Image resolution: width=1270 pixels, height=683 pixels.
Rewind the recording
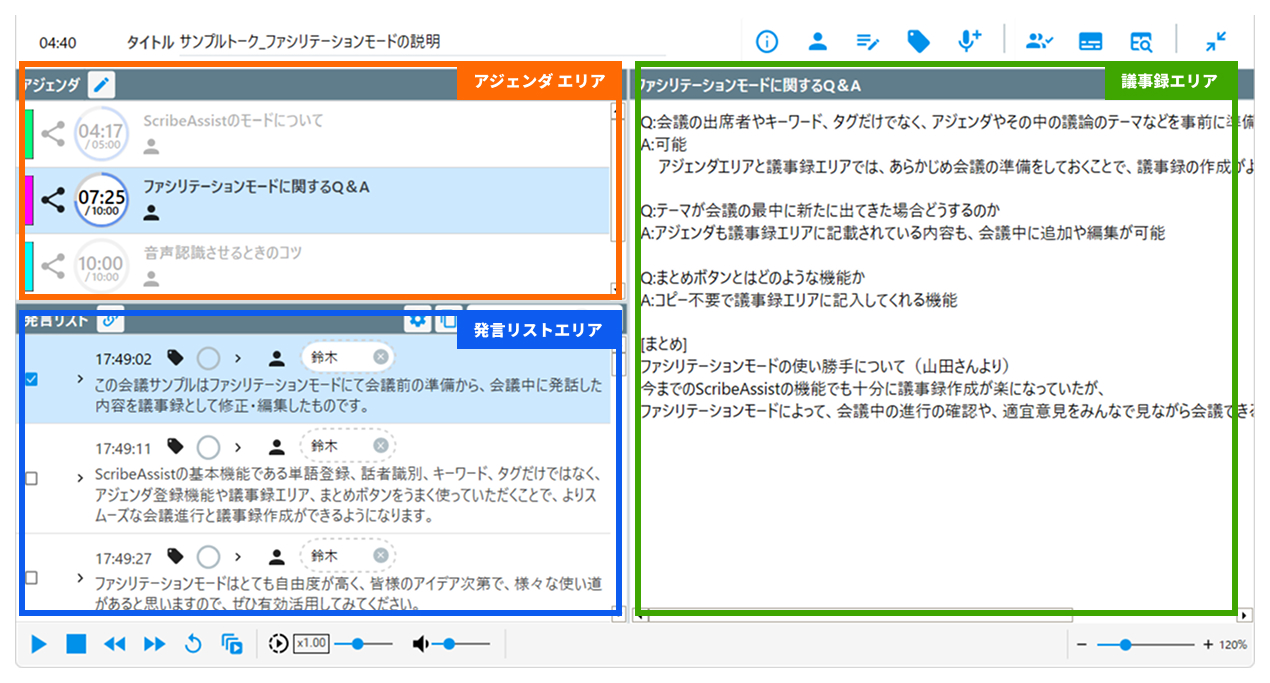point(115,644)
